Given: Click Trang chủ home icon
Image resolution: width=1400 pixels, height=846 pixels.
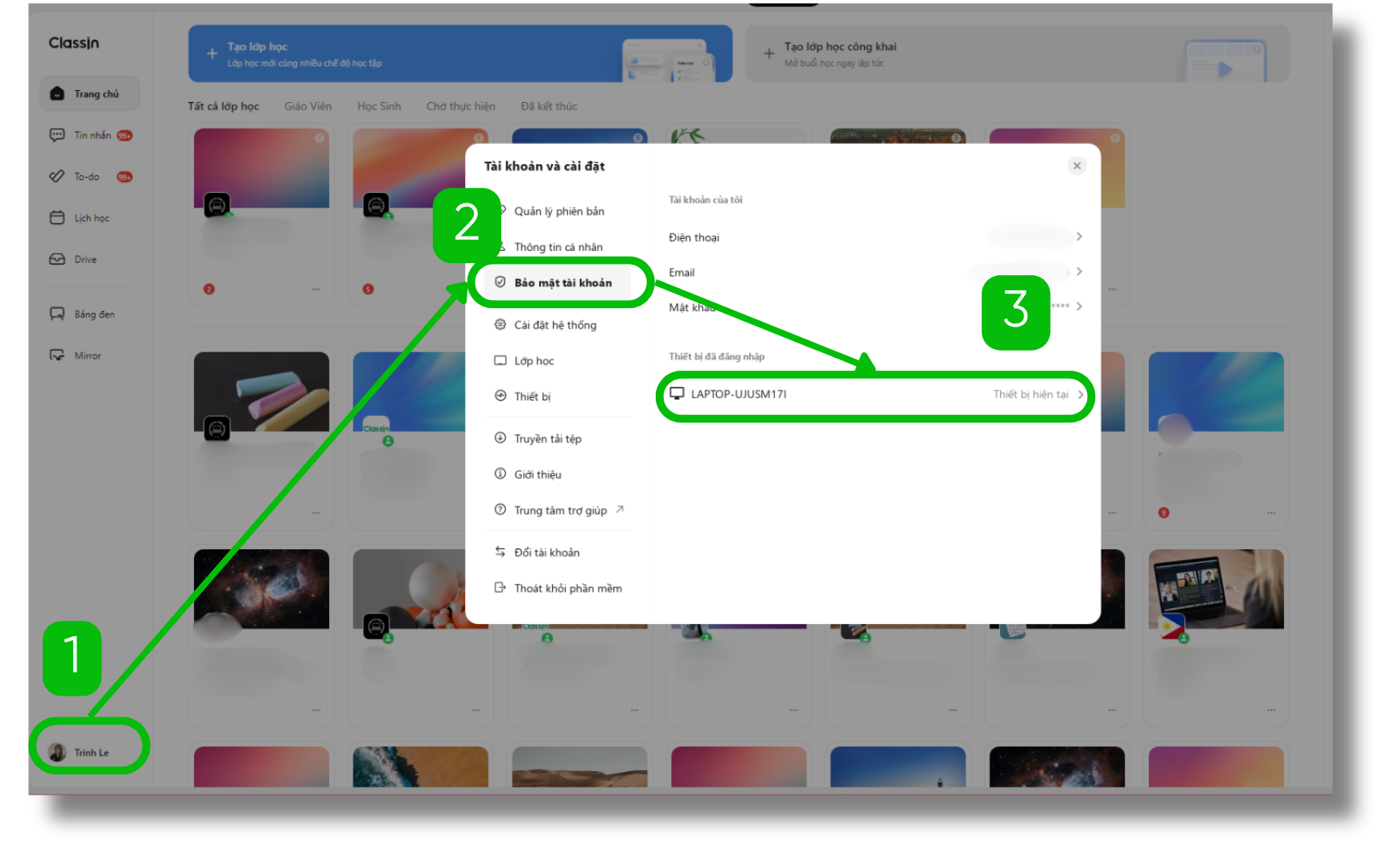Looking at the screenshot, I should (57, 94).
